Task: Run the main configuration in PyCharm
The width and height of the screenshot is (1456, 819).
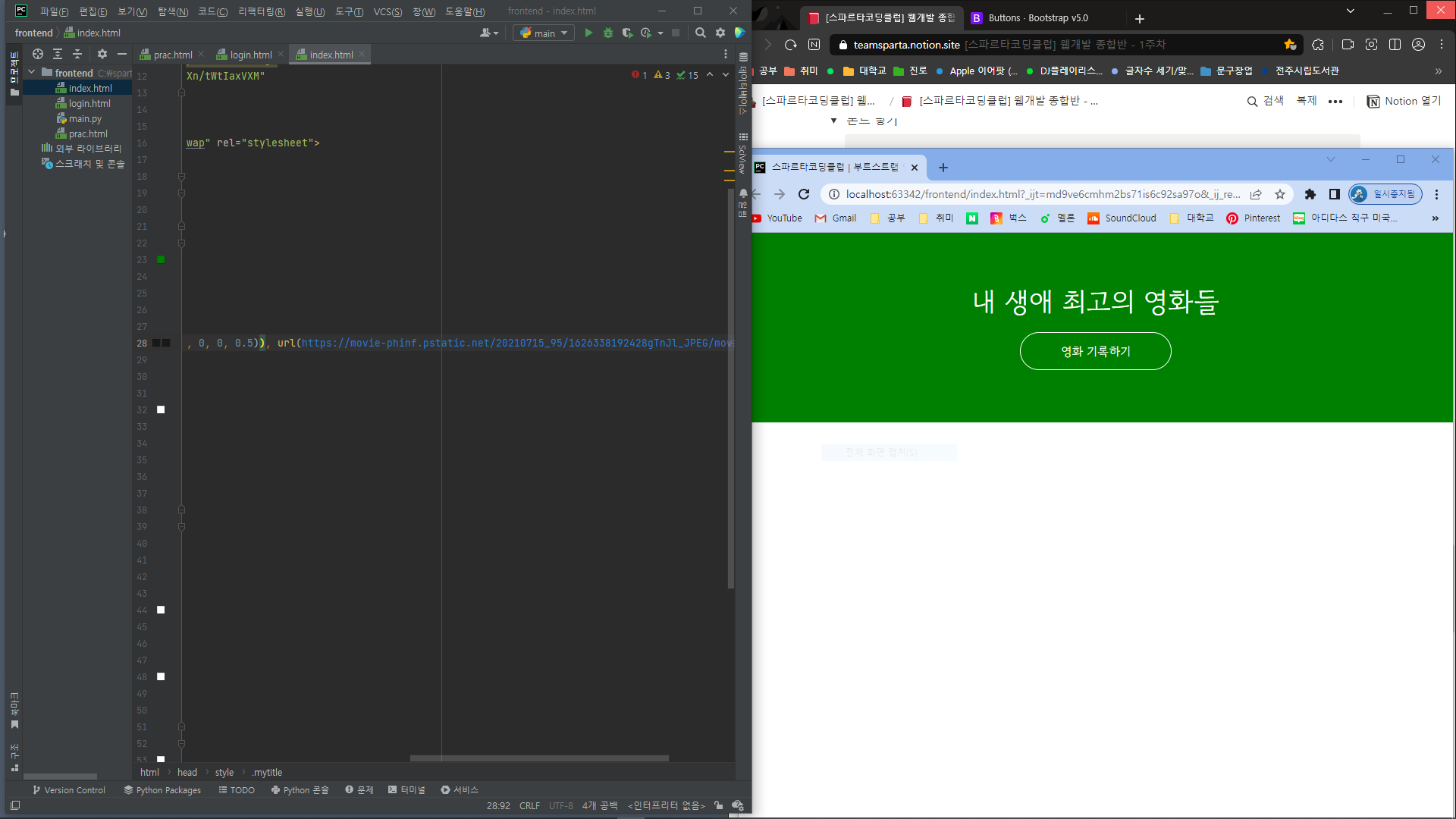Action: [588, 33]
